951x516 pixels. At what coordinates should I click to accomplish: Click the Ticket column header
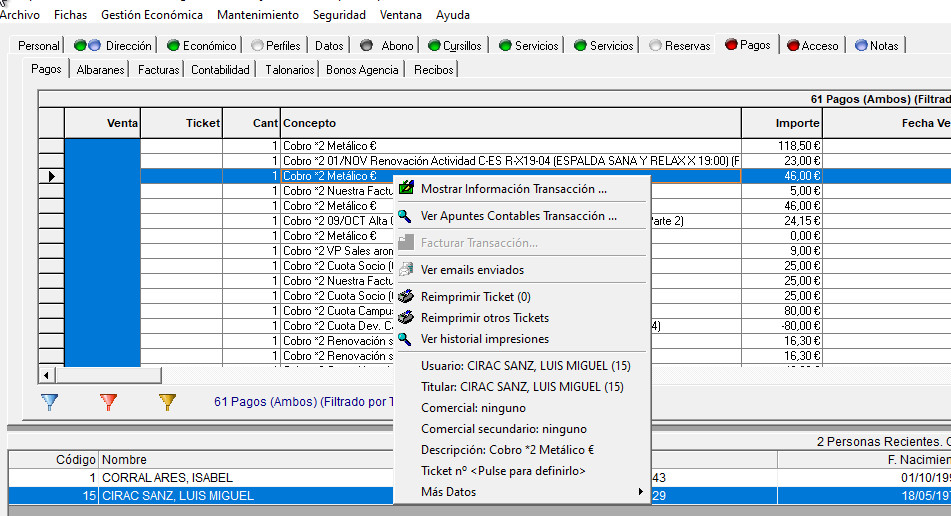[x=181, y=123]
